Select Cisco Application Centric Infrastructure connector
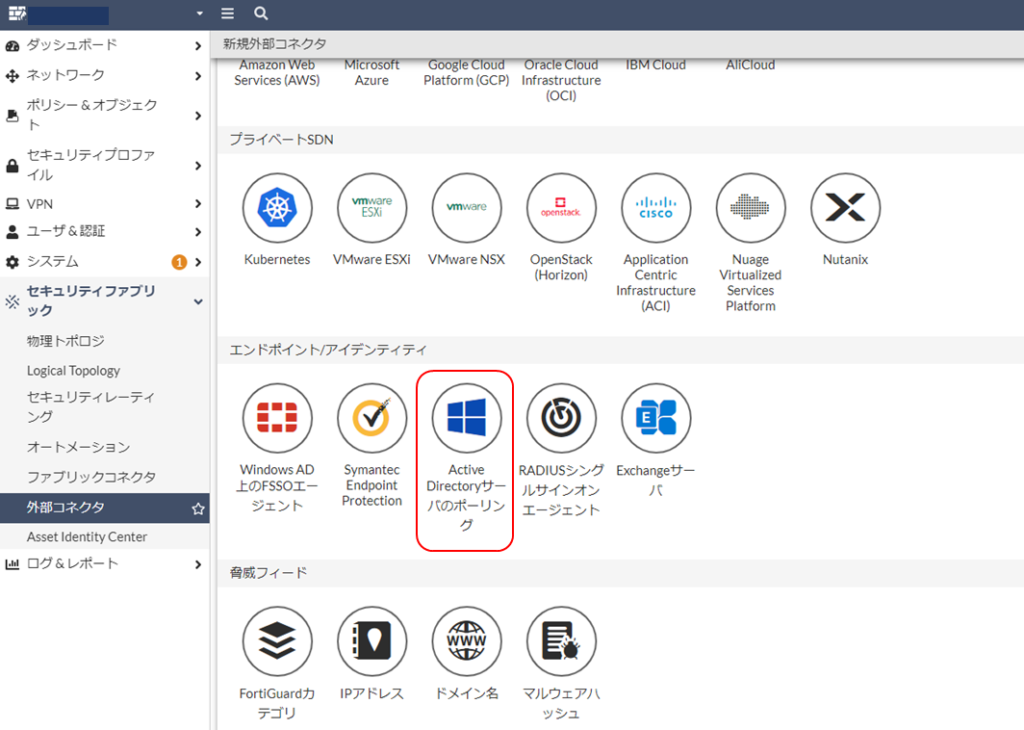This screenshot has height=730, width=1024. (656, 208)
